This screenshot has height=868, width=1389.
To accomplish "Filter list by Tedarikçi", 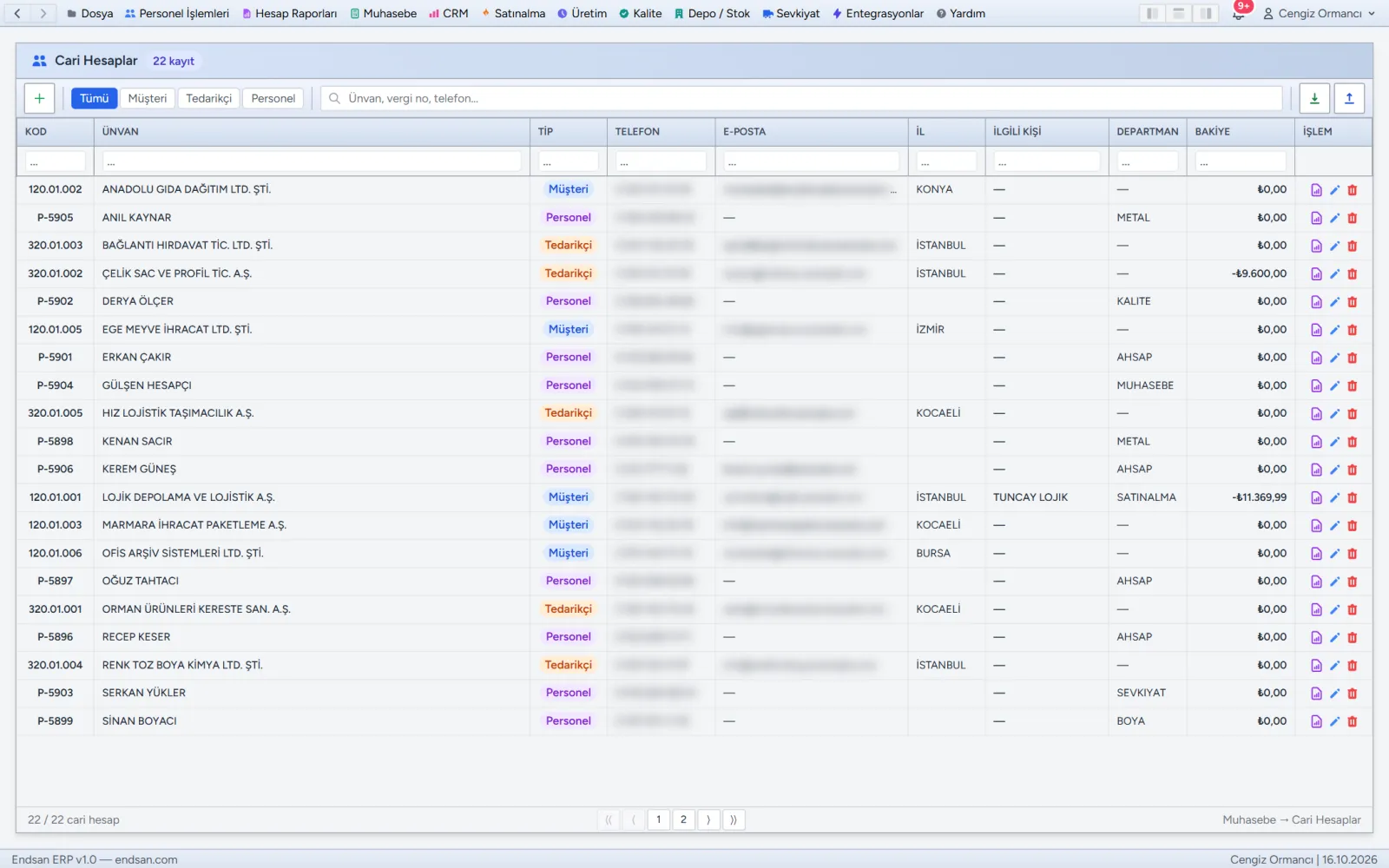I will [x=209, y=98].
